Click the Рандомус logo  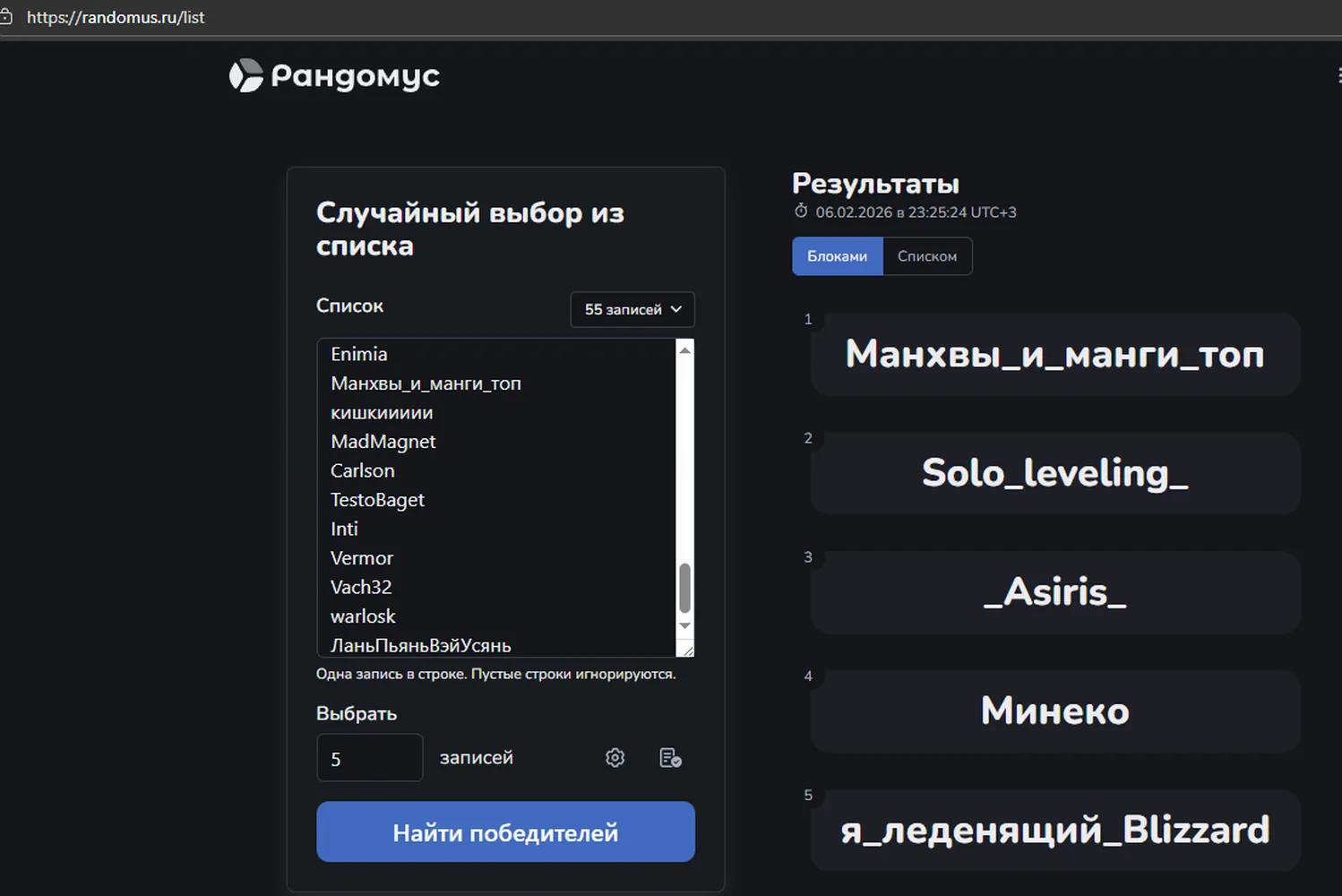click(x=334, y=76)
